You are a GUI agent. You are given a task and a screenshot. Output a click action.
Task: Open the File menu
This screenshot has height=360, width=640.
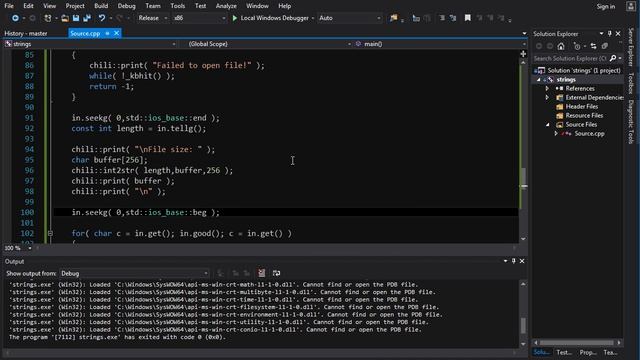click(9, 6)
